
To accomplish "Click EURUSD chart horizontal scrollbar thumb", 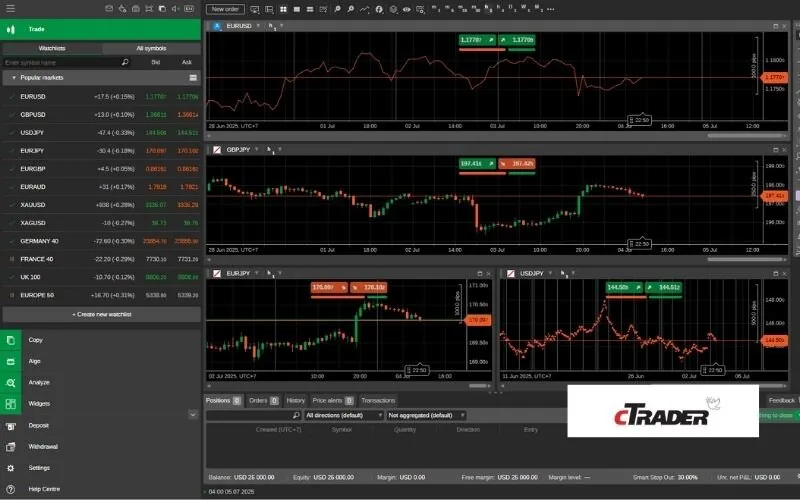I will click(745, 136).
